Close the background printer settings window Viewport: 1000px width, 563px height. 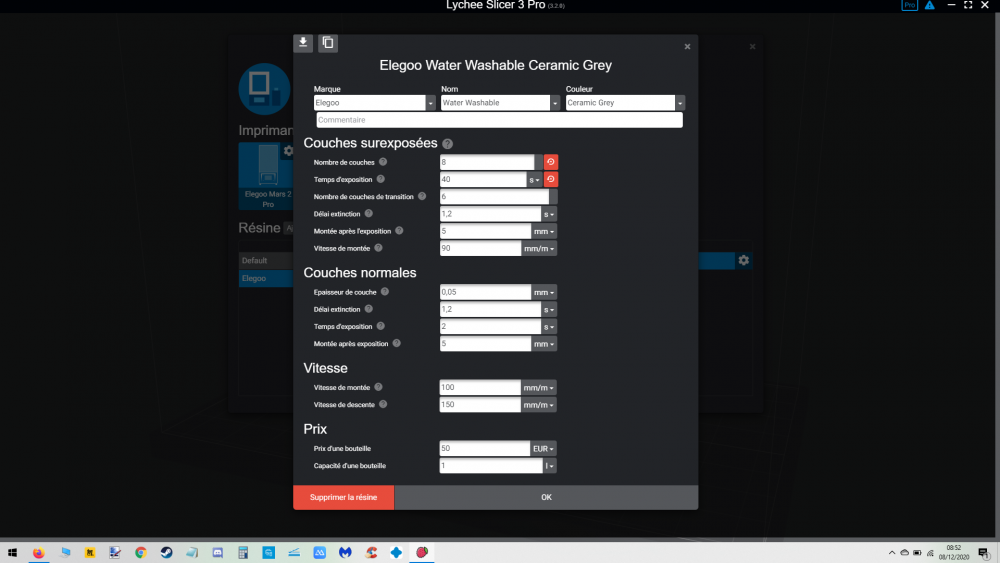click(753, 47)
